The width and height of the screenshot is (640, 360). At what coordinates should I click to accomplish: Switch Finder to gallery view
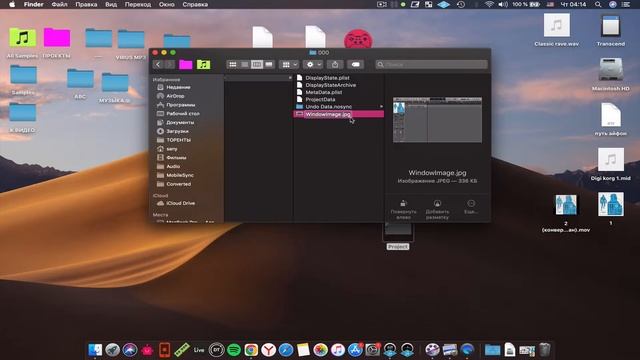[x=269, y=64]
